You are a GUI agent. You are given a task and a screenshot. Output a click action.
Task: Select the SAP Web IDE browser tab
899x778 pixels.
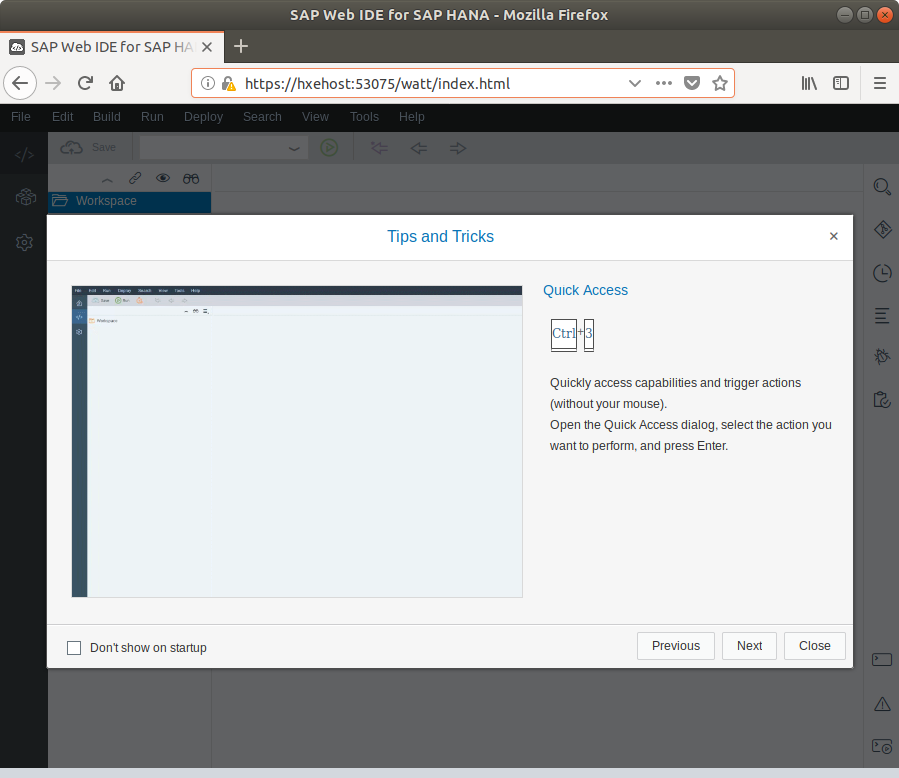[110, 46]
